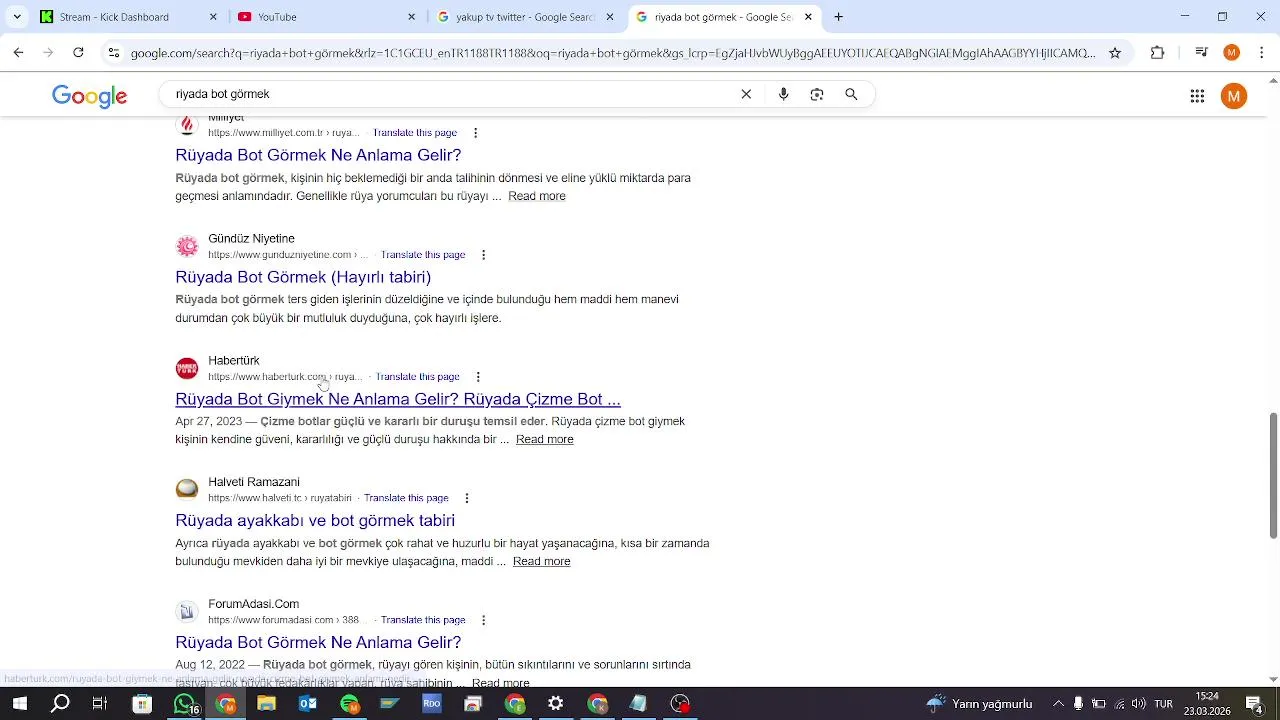Click Translate this page for the Milliyet result

coord(415,133)
